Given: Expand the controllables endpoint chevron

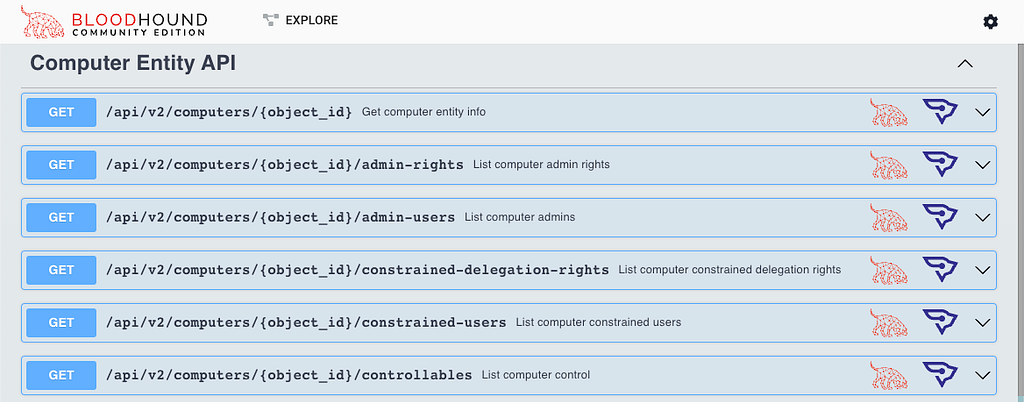Looking at the screenshot, I should coord(983,375).
